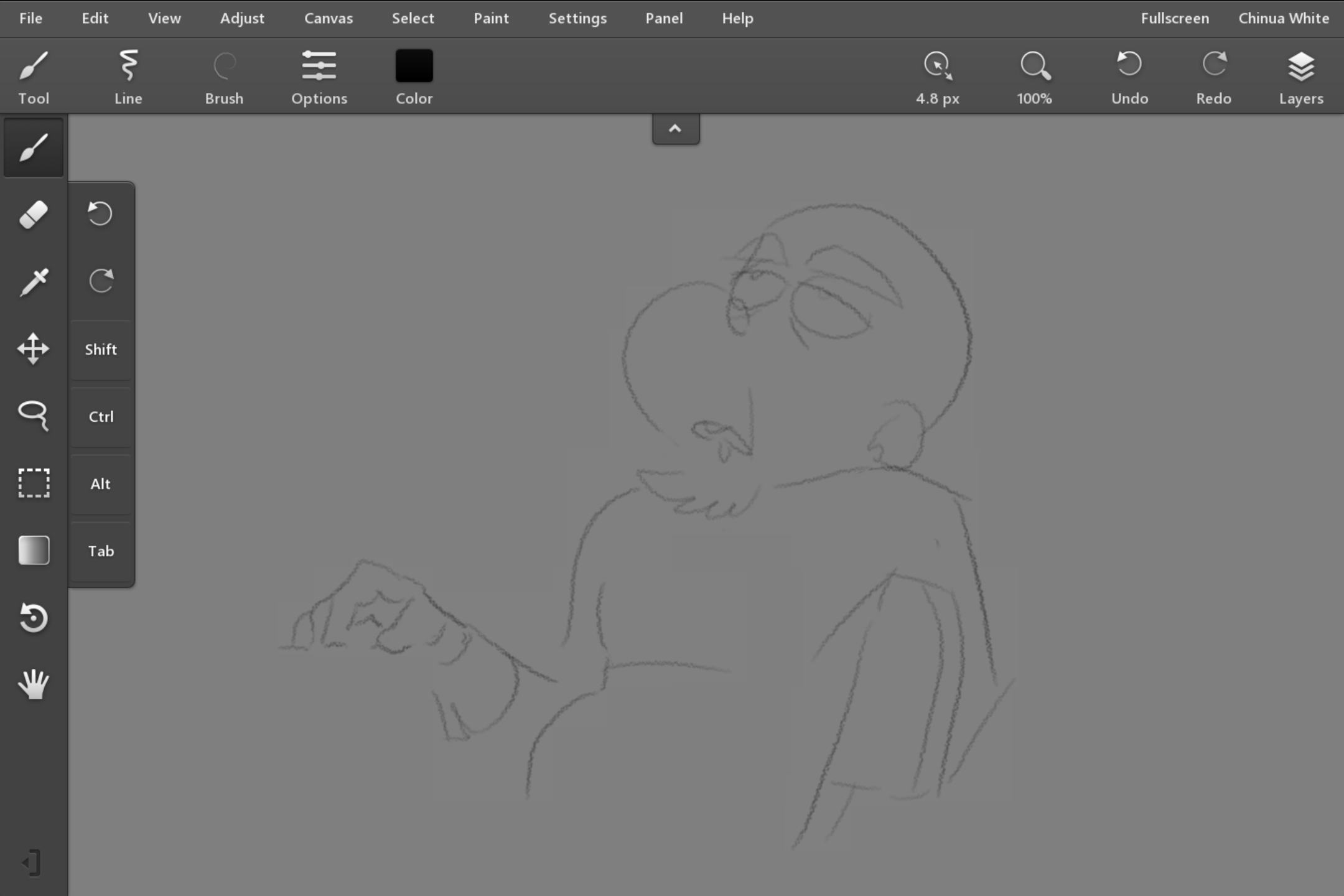Select the Rotate canvas tool
The height and width of the screenshot is (896, 1344).
click(x=34, y=617)
